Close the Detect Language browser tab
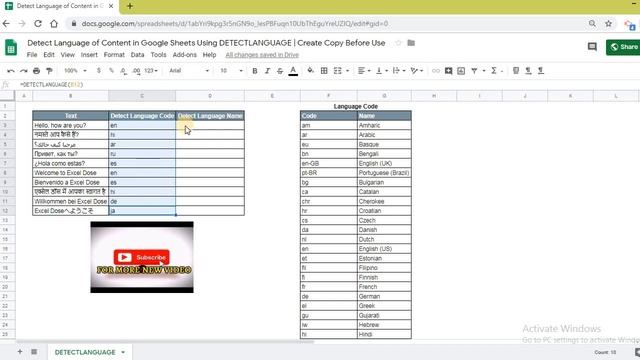The height and width of the screenshot is (360, 640). (x=111, y=6)
